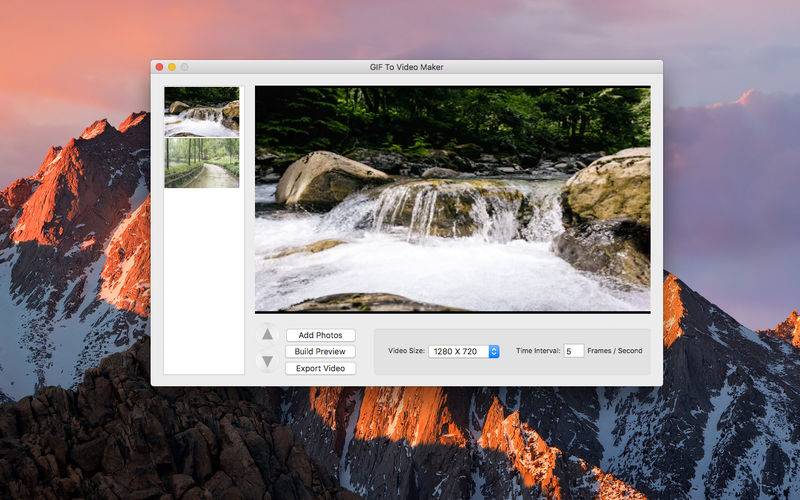Select the waterfall thumbnail in the photo list
The width and height of the screenshot is (800, 500).
click(x=202, y=111)
